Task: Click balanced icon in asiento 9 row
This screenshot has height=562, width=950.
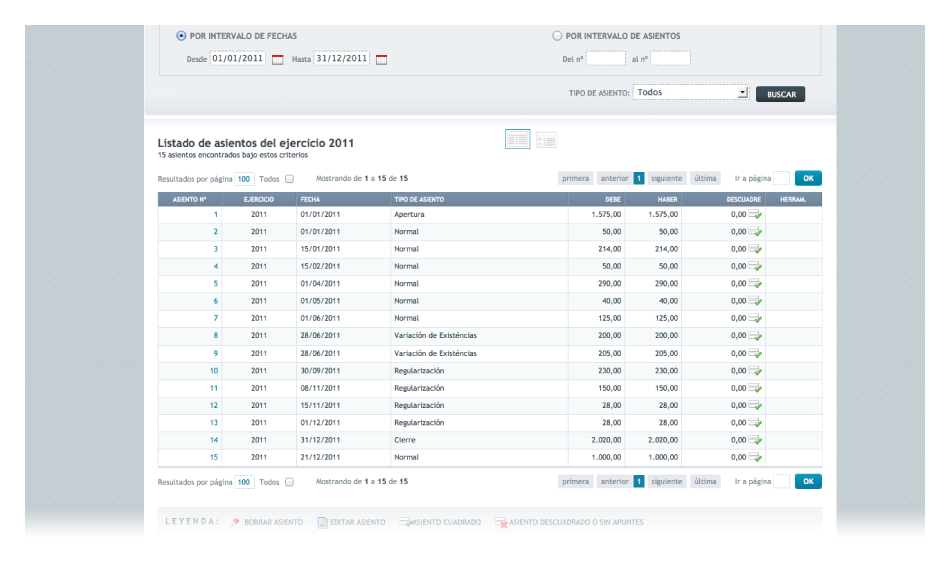Action: point(755,353)
